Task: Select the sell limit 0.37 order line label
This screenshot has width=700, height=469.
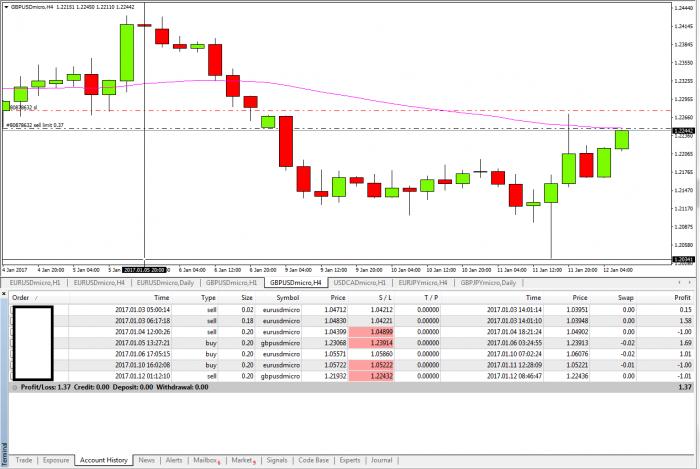Action: tap(35, 125)
